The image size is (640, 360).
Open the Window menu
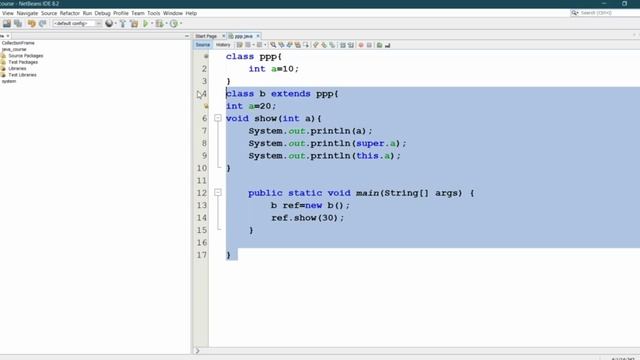tap(173, 13)
